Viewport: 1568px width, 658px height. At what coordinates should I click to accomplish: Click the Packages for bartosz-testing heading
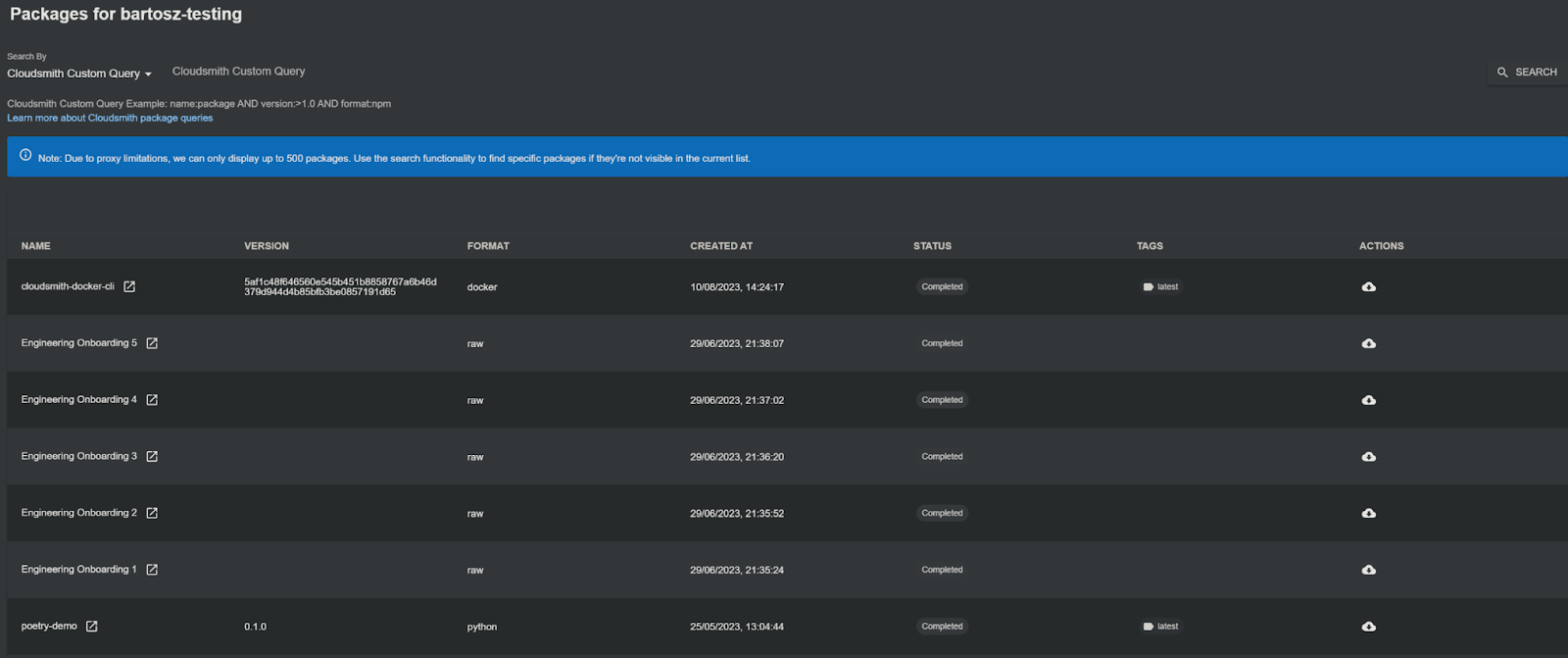(x=125, y=14)
